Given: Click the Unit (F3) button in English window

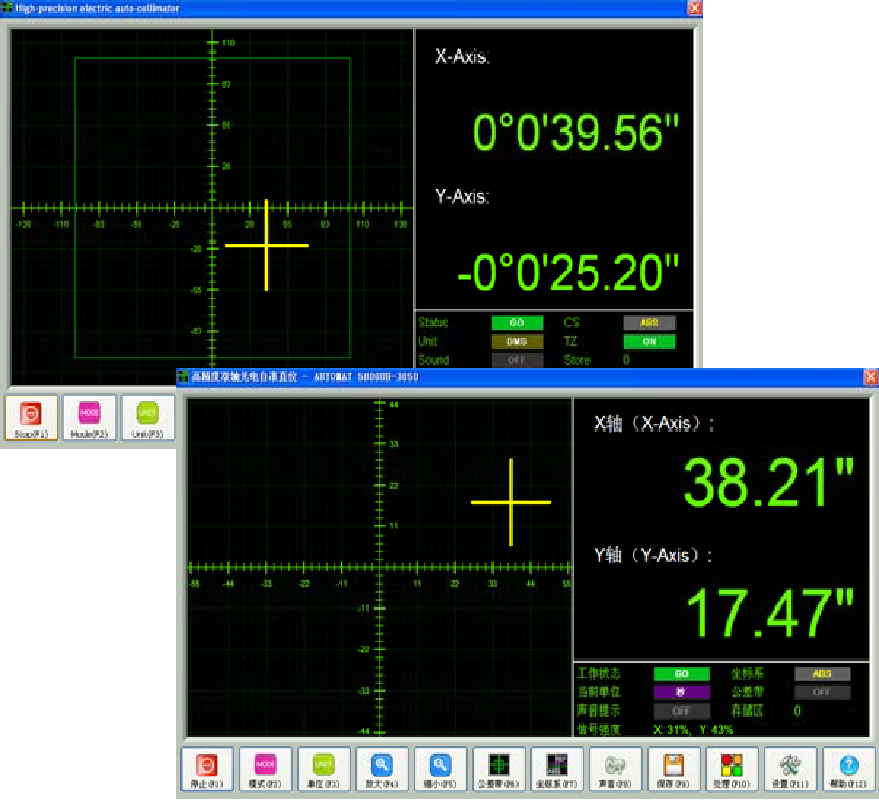Looking at the screenshot, I should coord(147,418).
